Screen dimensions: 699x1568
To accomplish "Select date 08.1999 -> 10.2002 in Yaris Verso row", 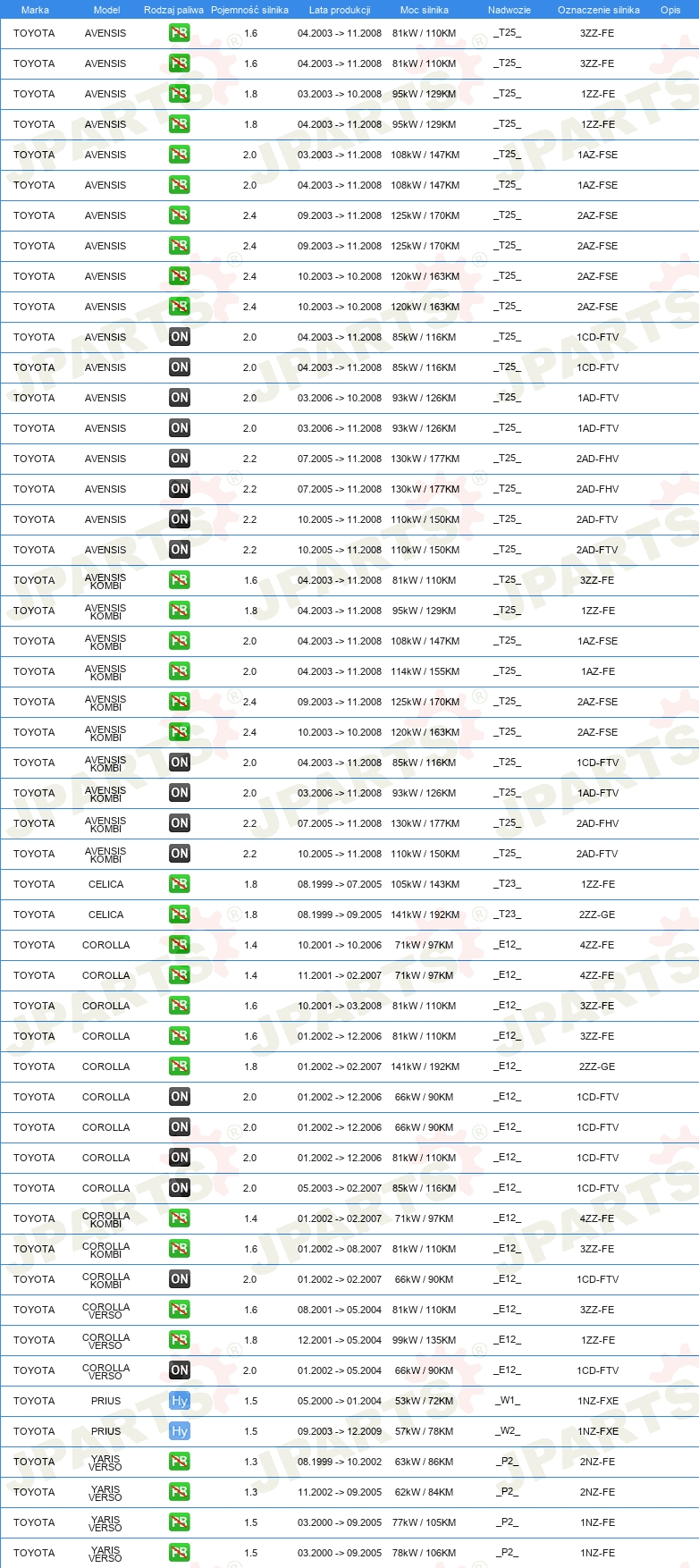I will pos(340,1462).
